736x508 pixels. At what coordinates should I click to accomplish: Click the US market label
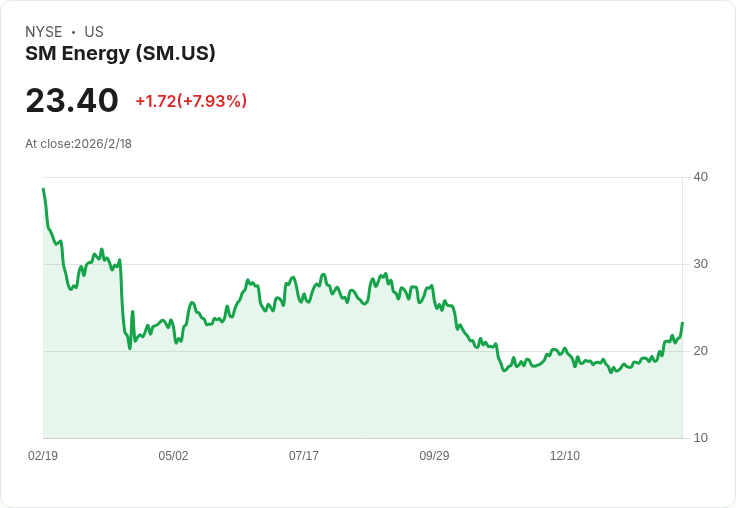click(94, 32)
